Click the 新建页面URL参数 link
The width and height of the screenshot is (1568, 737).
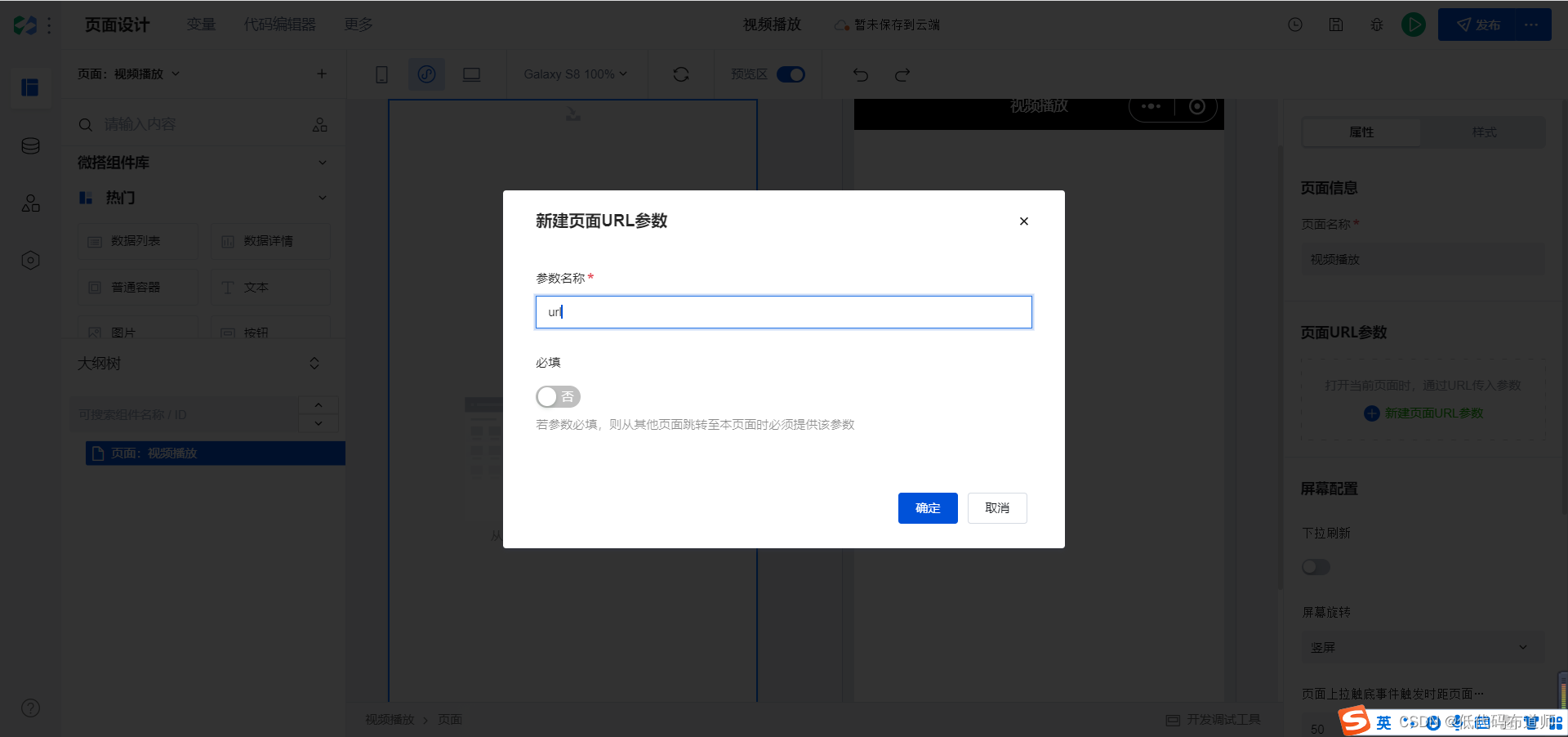1423,413
